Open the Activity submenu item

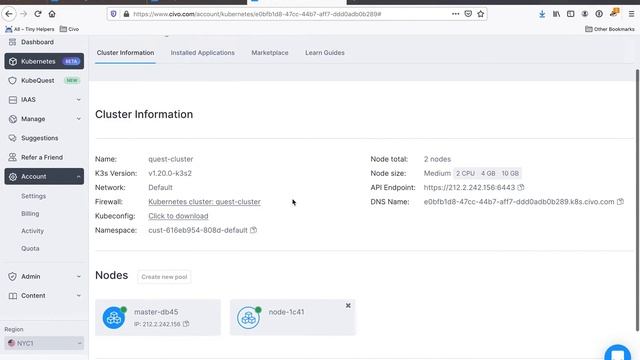point(32,231)
